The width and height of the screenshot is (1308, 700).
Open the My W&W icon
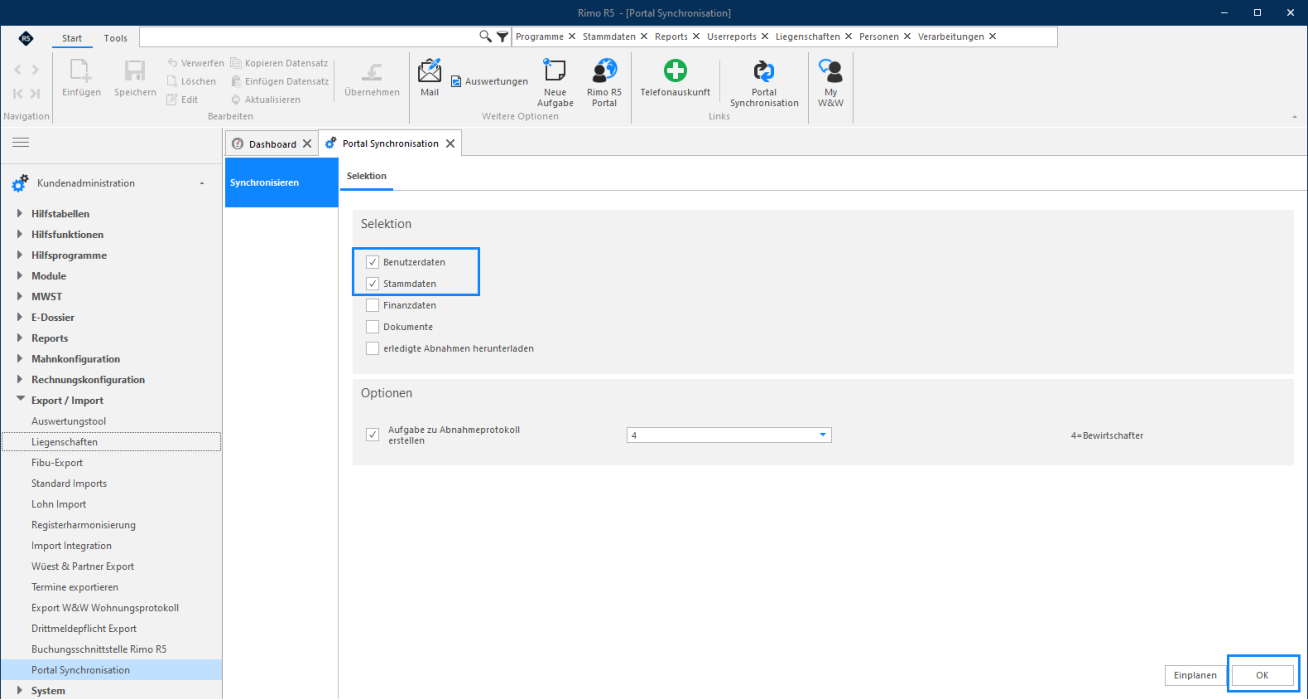tap(830, 82)
